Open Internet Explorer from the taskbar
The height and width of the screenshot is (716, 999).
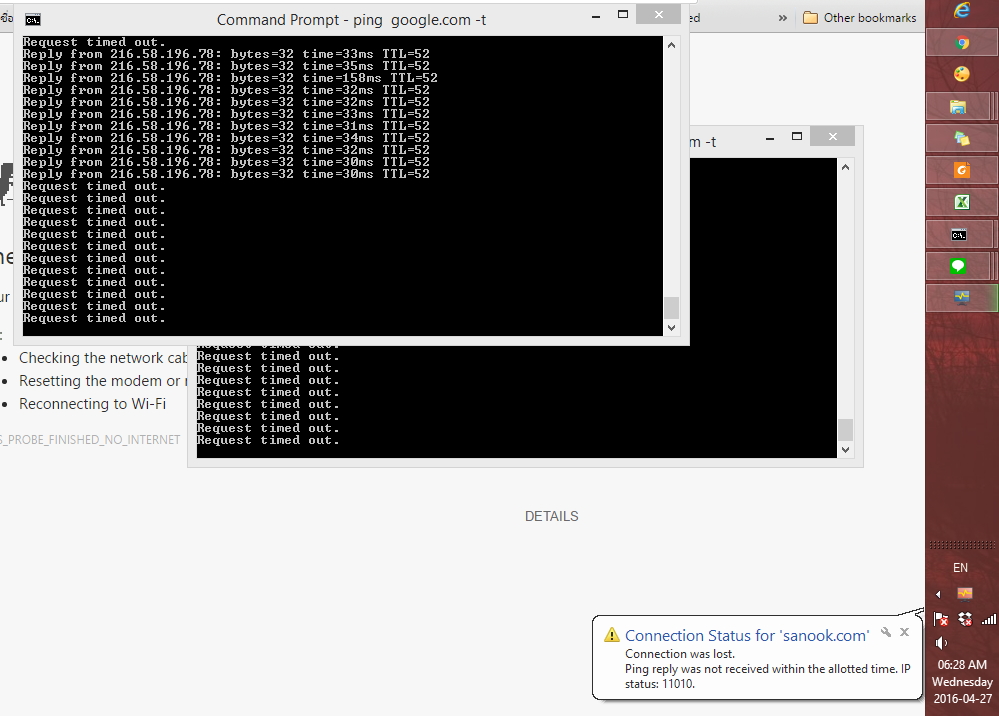tap(962, 11)
